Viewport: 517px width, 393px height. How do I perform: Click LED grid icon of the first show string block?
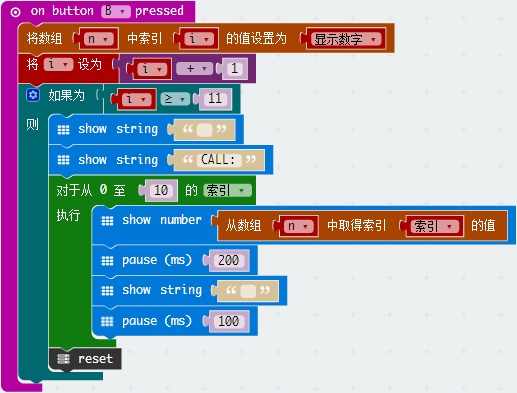pos(63,130)
